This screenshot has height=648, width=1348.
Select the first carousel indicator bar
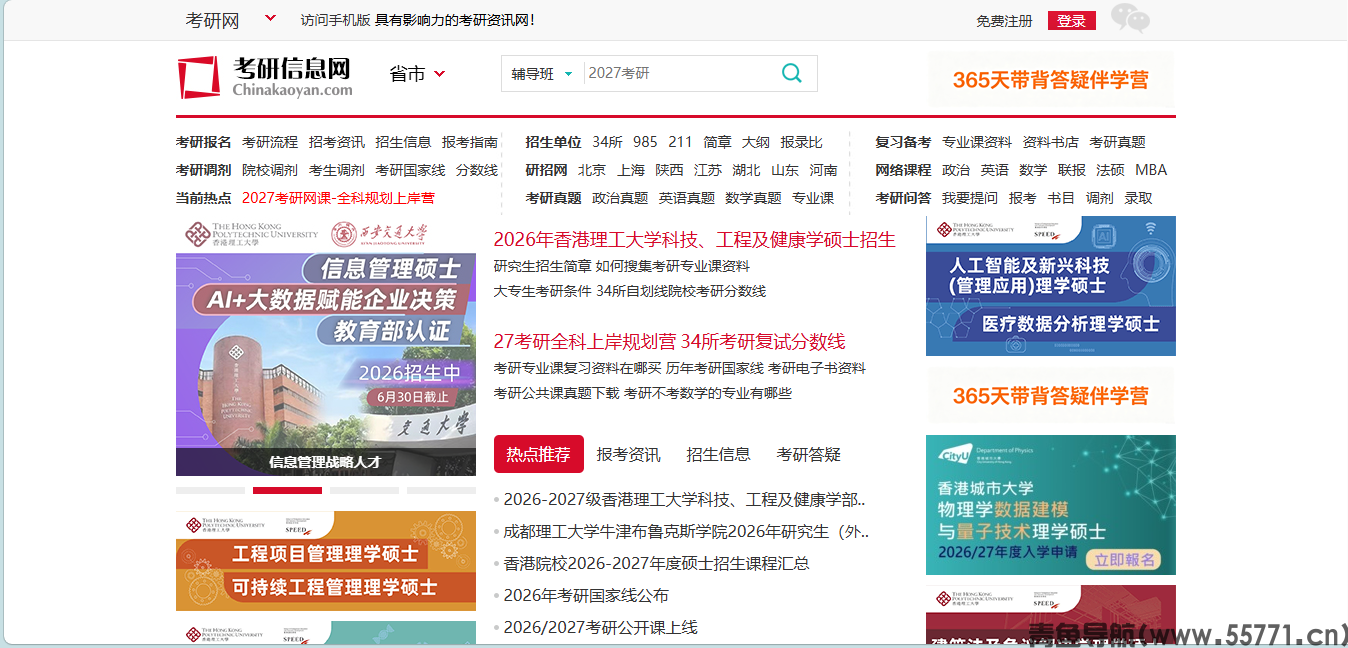coord(210,490)
